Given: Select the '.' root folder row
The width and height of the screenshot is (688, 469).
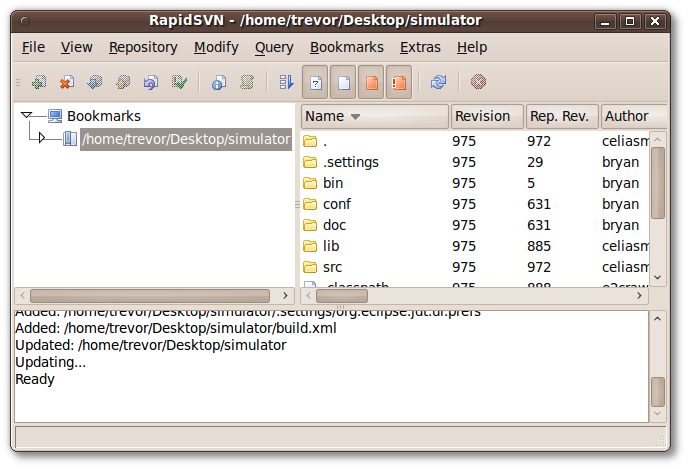Looking at the screenshot, I should tap(475, 141).
